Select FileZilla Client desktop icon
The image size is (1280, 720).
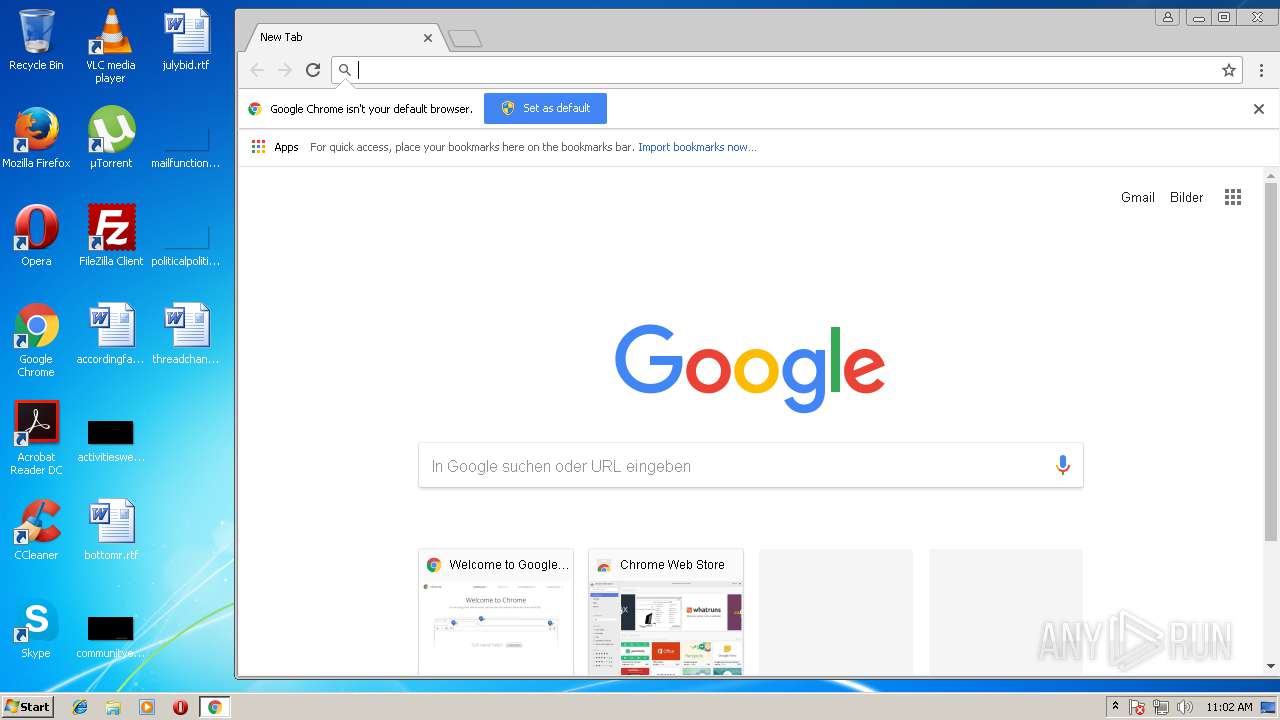click(111, 236)
